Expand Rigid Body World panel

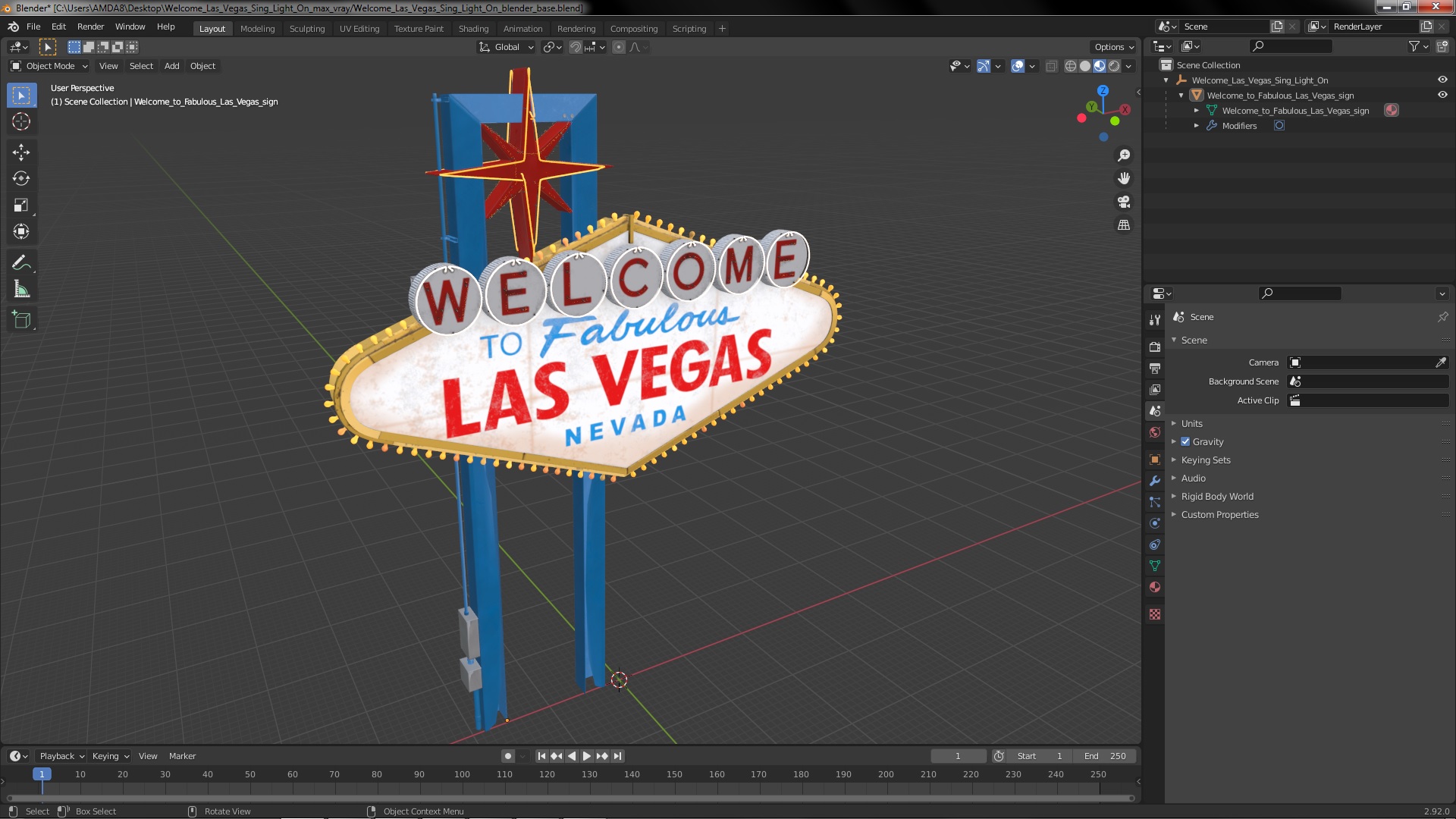pos(1216,497)
